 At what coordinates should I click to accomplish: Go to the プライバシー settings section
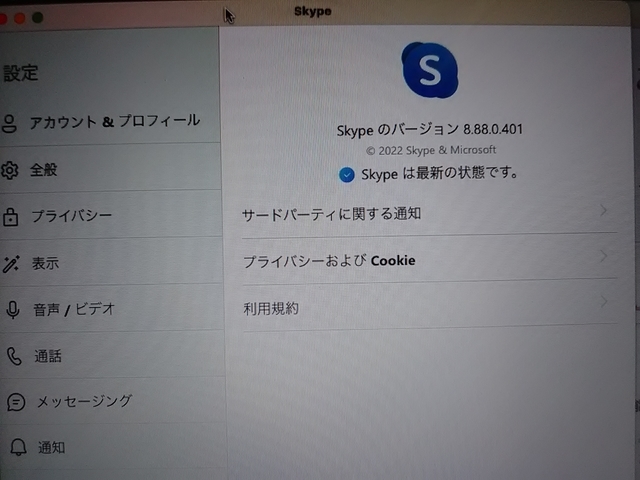coord(111,215)
